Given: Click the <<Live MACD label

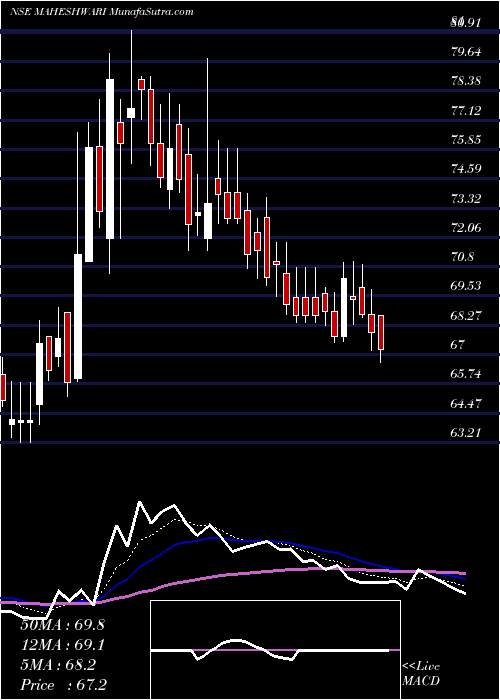Looking at the screenshot, I should point(421,673).
